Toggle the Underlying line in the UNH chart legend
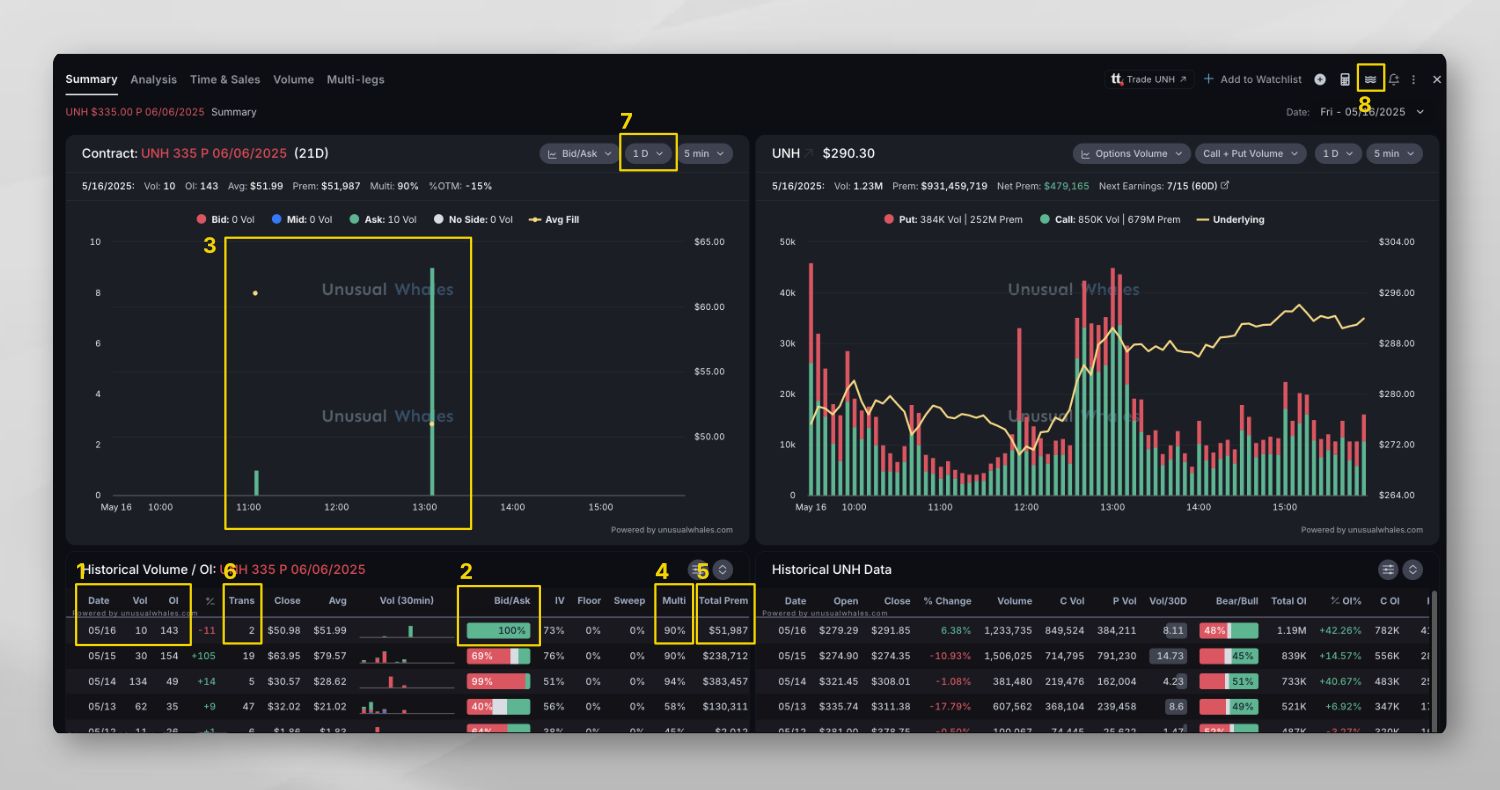The width and height of the screenshot is (1500, 790). coord(1230,219)
